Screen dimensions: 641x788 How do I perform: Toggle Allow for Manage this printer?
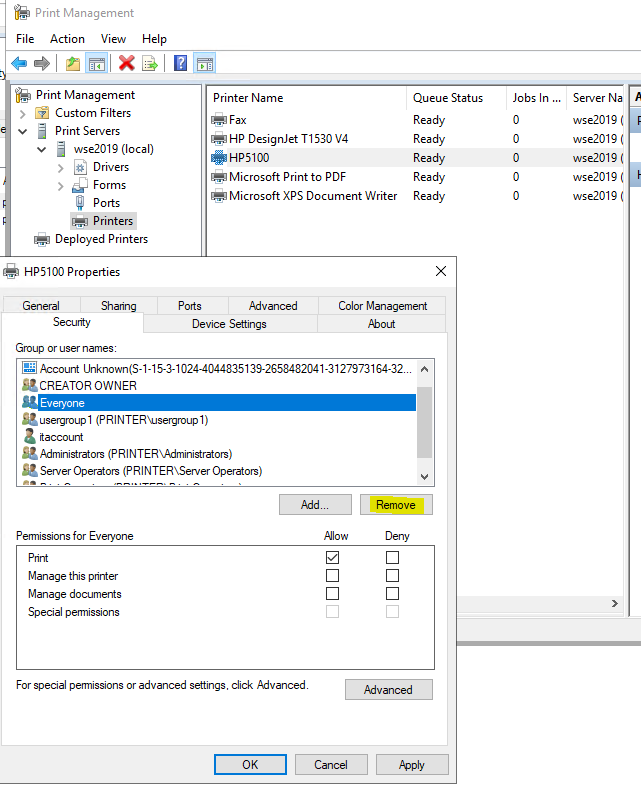coord(332,575)
